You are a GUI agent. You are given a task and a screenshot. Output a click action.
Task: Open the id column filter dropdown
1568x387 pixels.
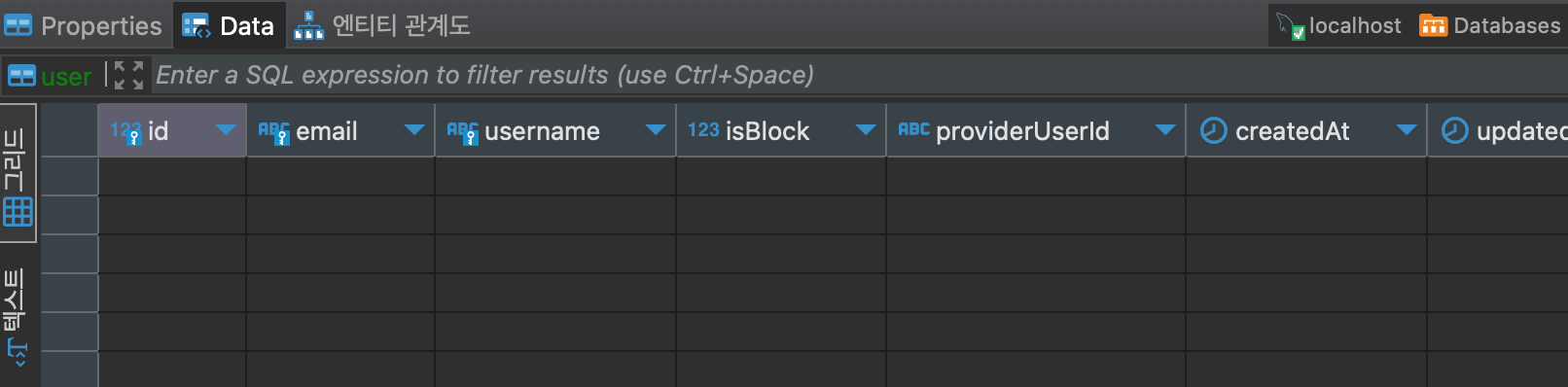coord(226,130)
